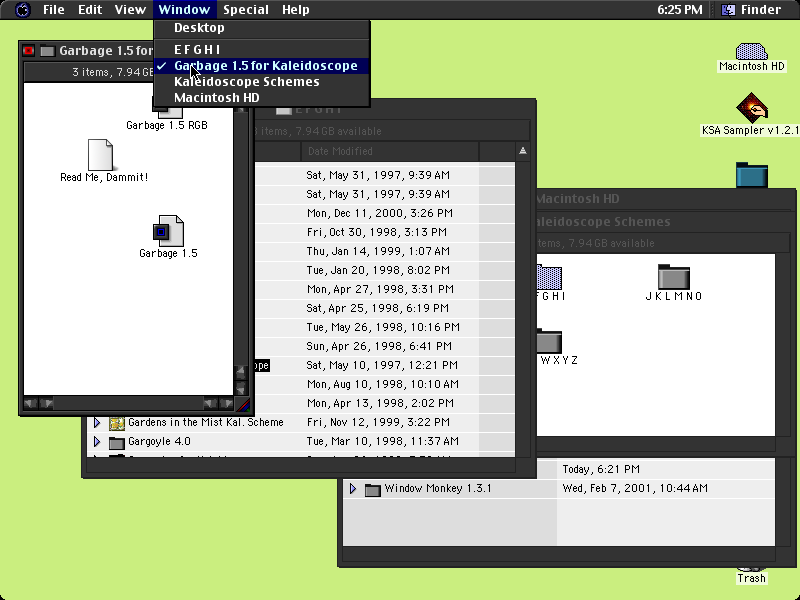This screenshot has height=600, width=800.
Task: Choose Desktop in the Window menu
Action: pyautogui.click(x=261, y=28)
